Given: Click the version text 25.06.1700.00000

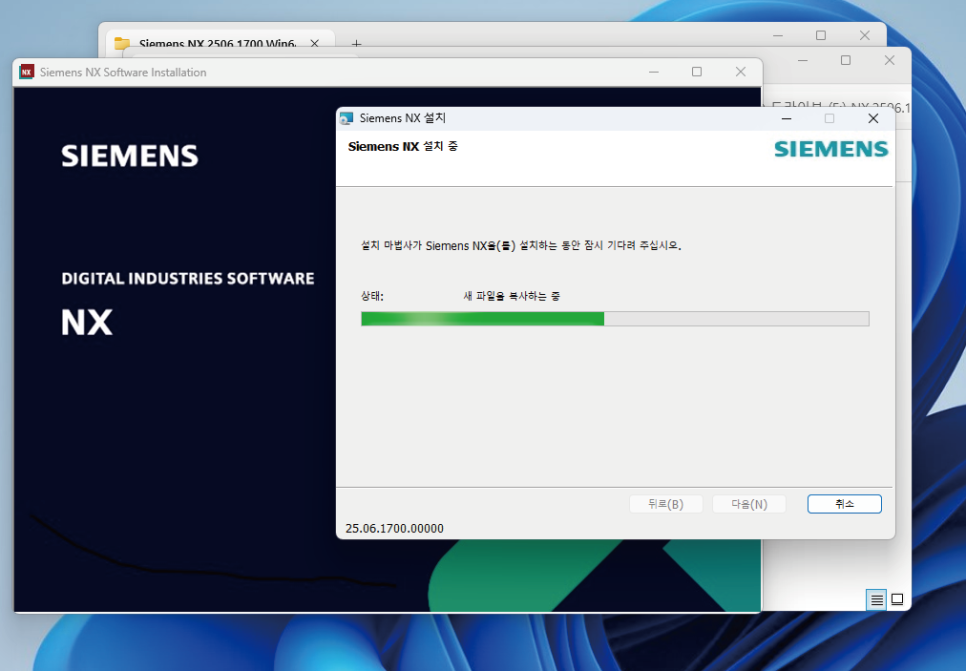Looking at the screenshot, I should coord(394,529).
